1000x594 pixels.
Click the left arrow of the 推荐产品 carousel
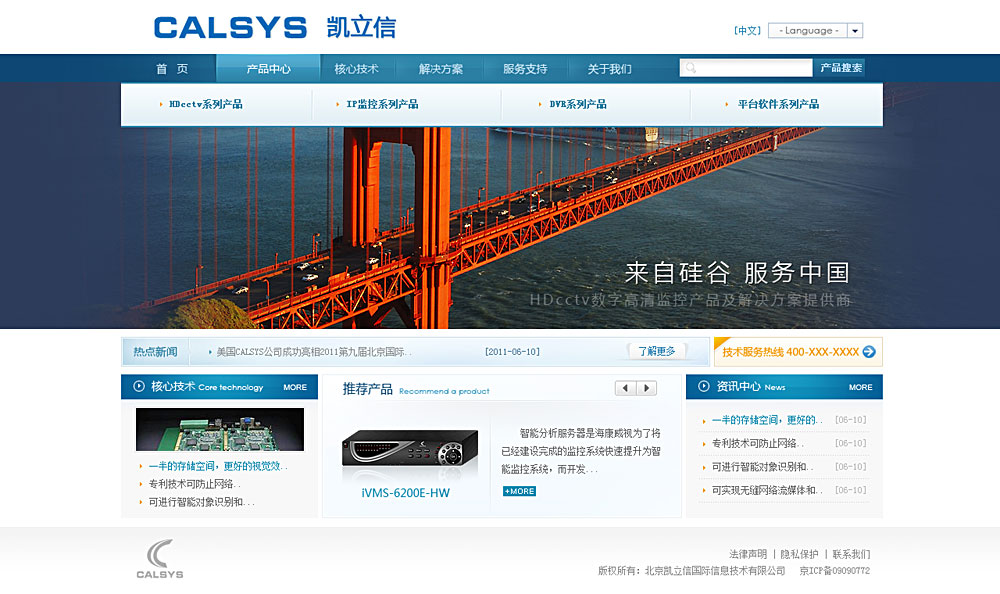point(625,387)
